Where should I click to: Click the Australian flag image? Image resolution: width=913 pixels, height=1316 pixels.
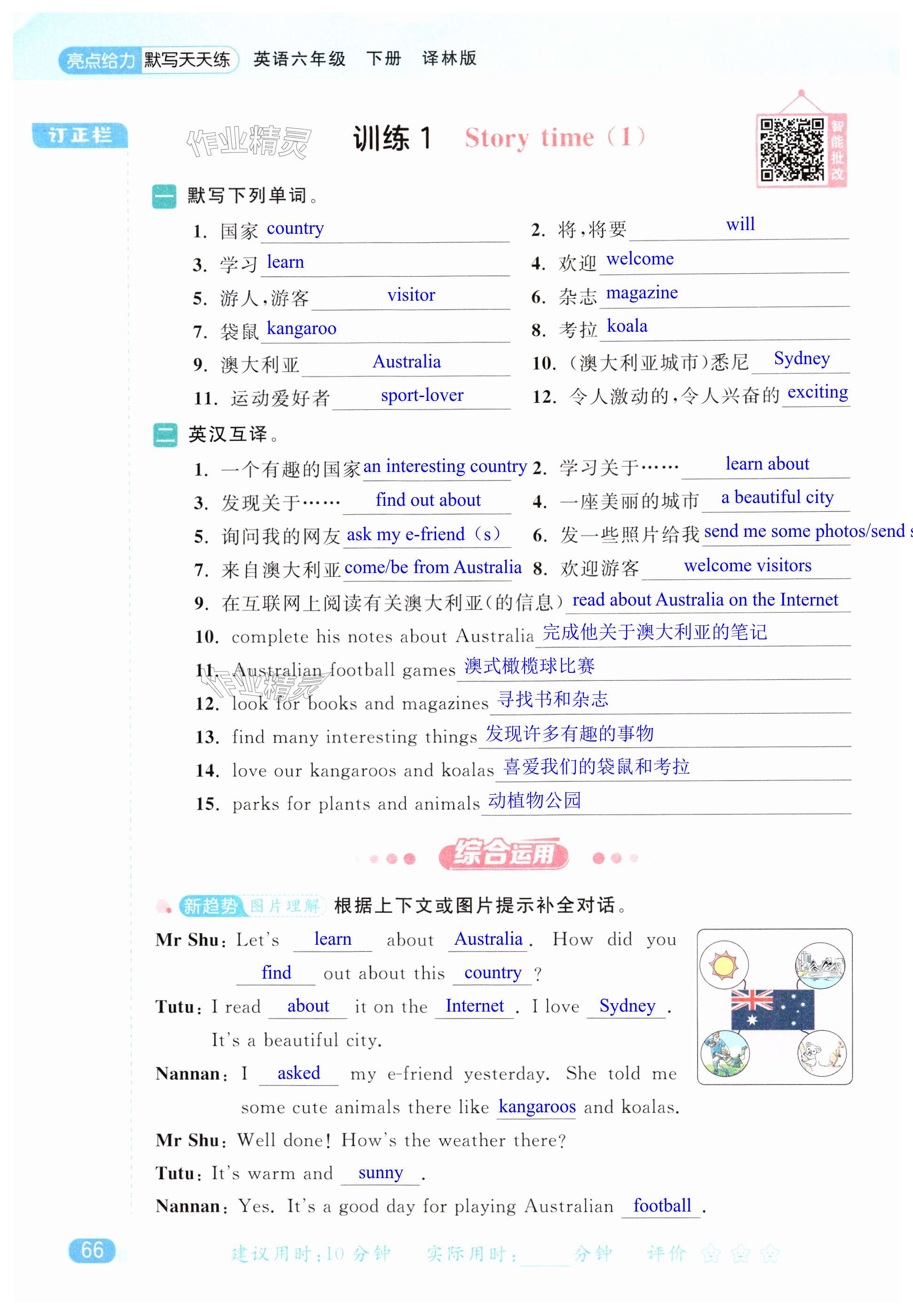click(x=772, y=1009)
